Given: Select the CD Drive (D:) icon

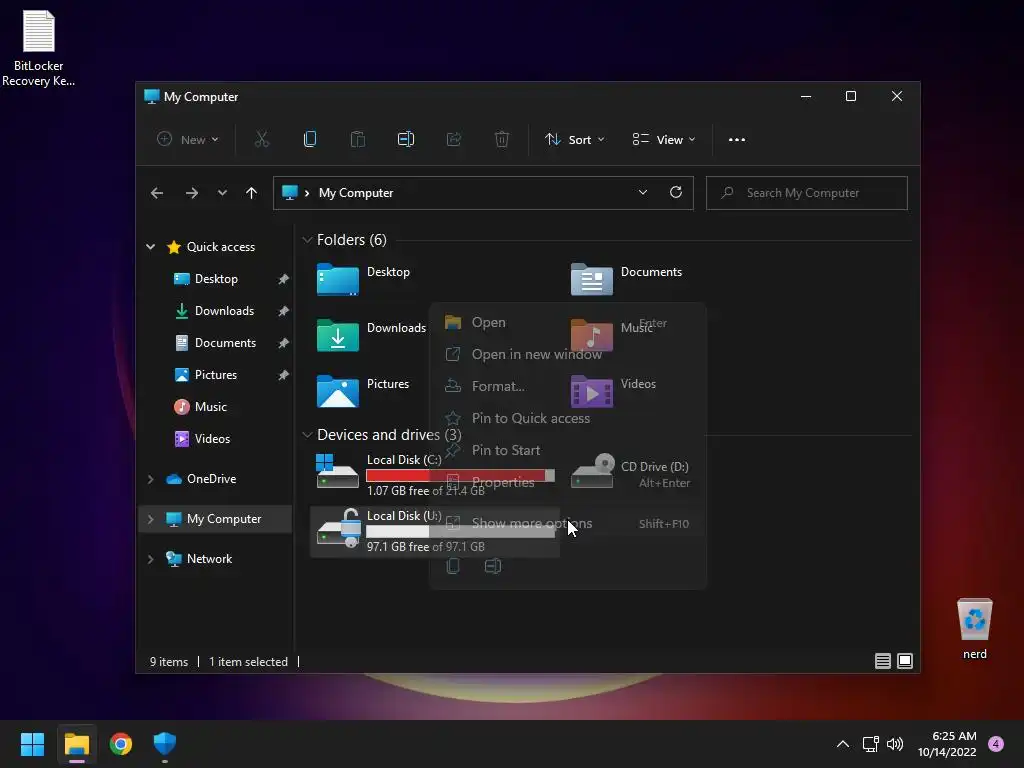Looking at the screenshot, I should click(x=592, y=472).
